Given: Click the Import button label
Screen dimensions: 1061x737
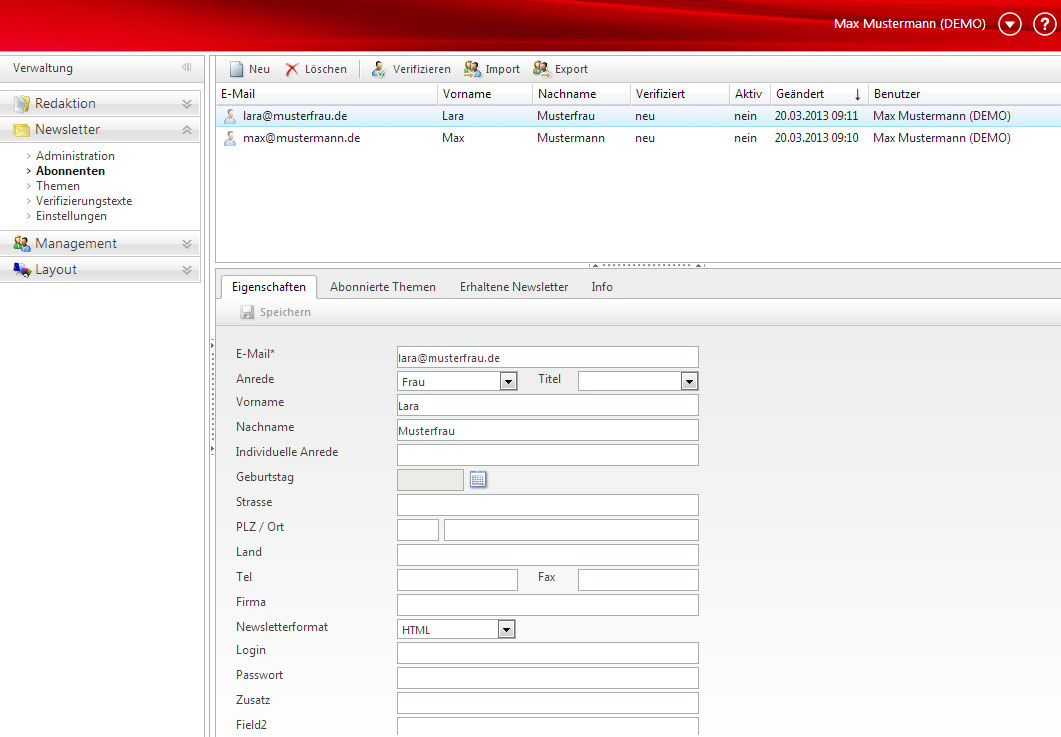Looking at the screenshot, I should (x=502, y=69).
